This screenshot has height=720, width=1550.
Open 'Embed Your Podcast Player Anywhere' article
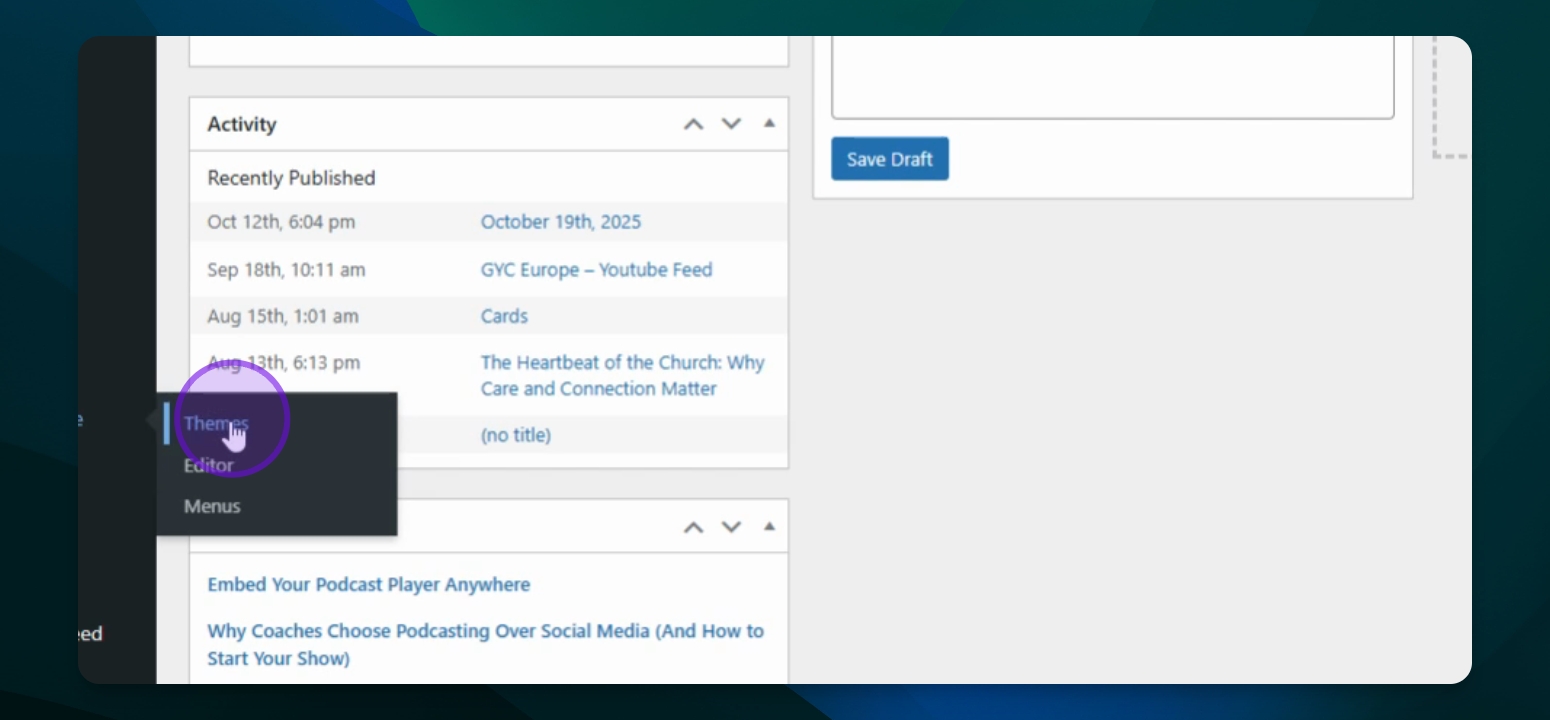[x=368, y=585]
